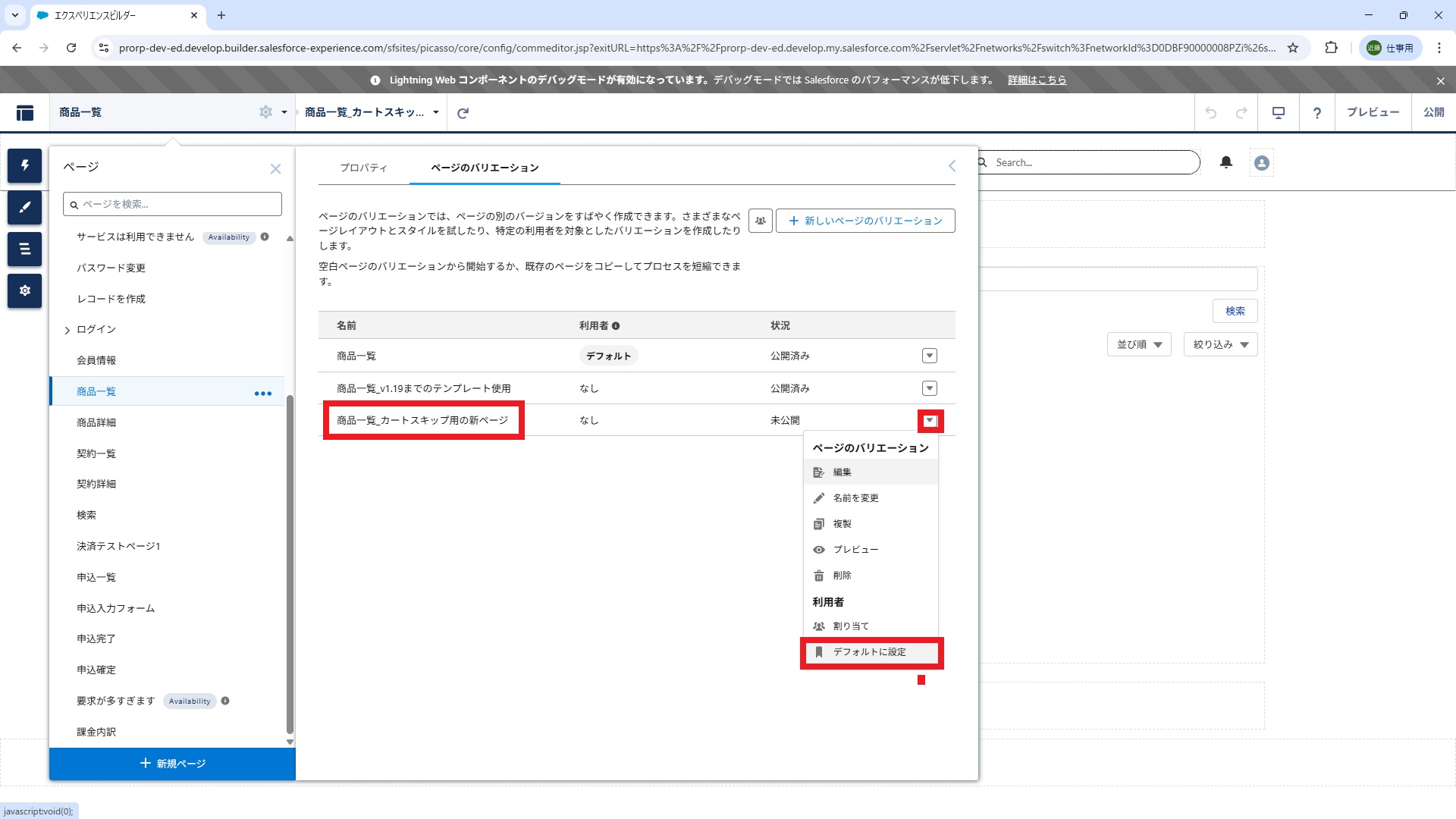This screenshot has height=819, width=1456.
Task: Click the audience icon beside new variation button
Action: (760, 221)
